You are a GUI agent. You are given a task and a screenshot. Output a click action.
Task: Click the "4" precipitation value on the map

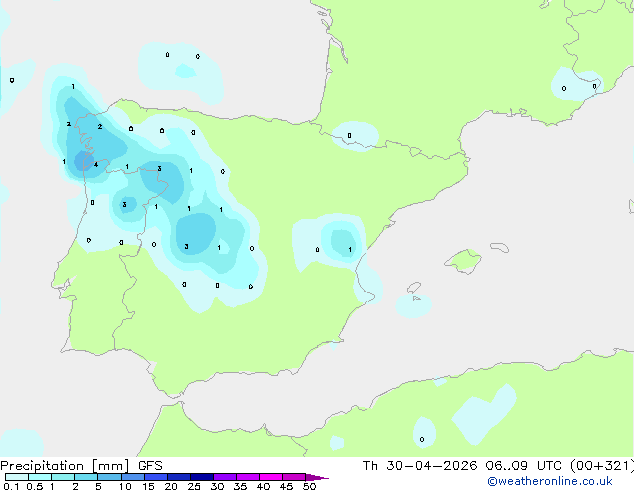[96, 165]
